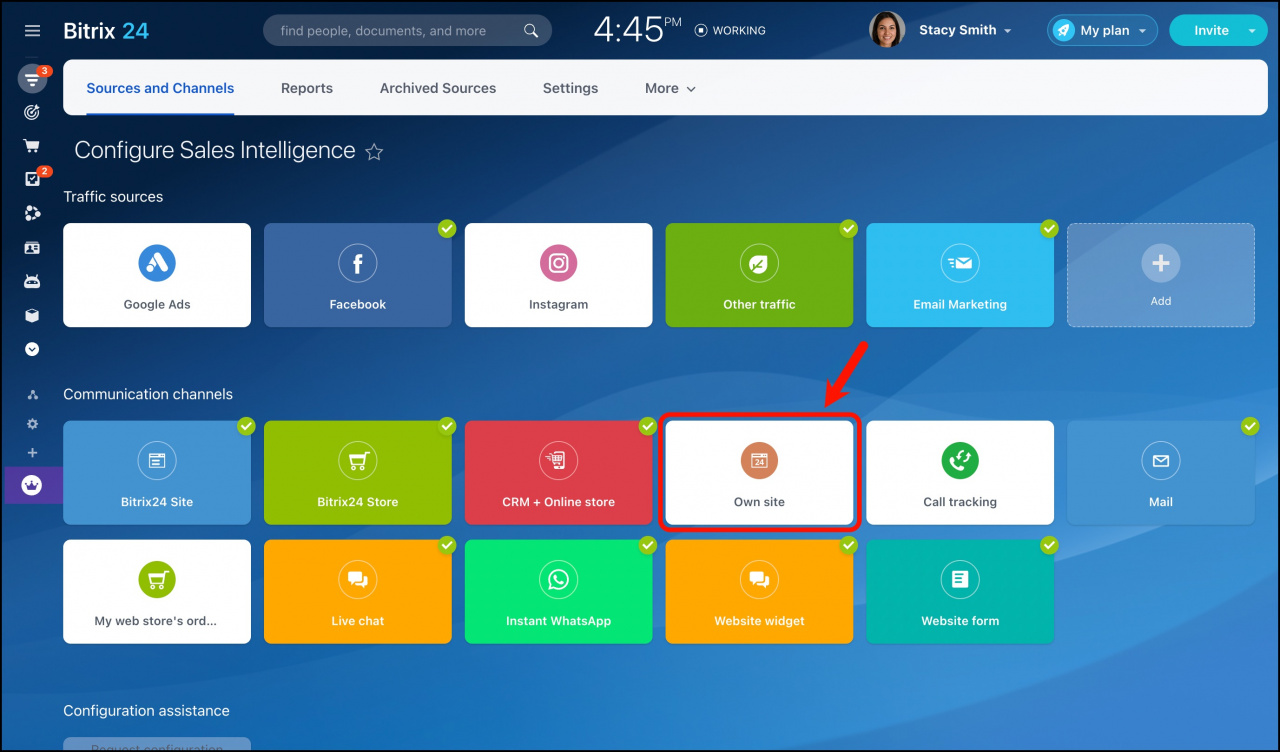Expand more sidebar items chevron
Viewport: 1280px width, 752px height.
(x=32, y=349)
